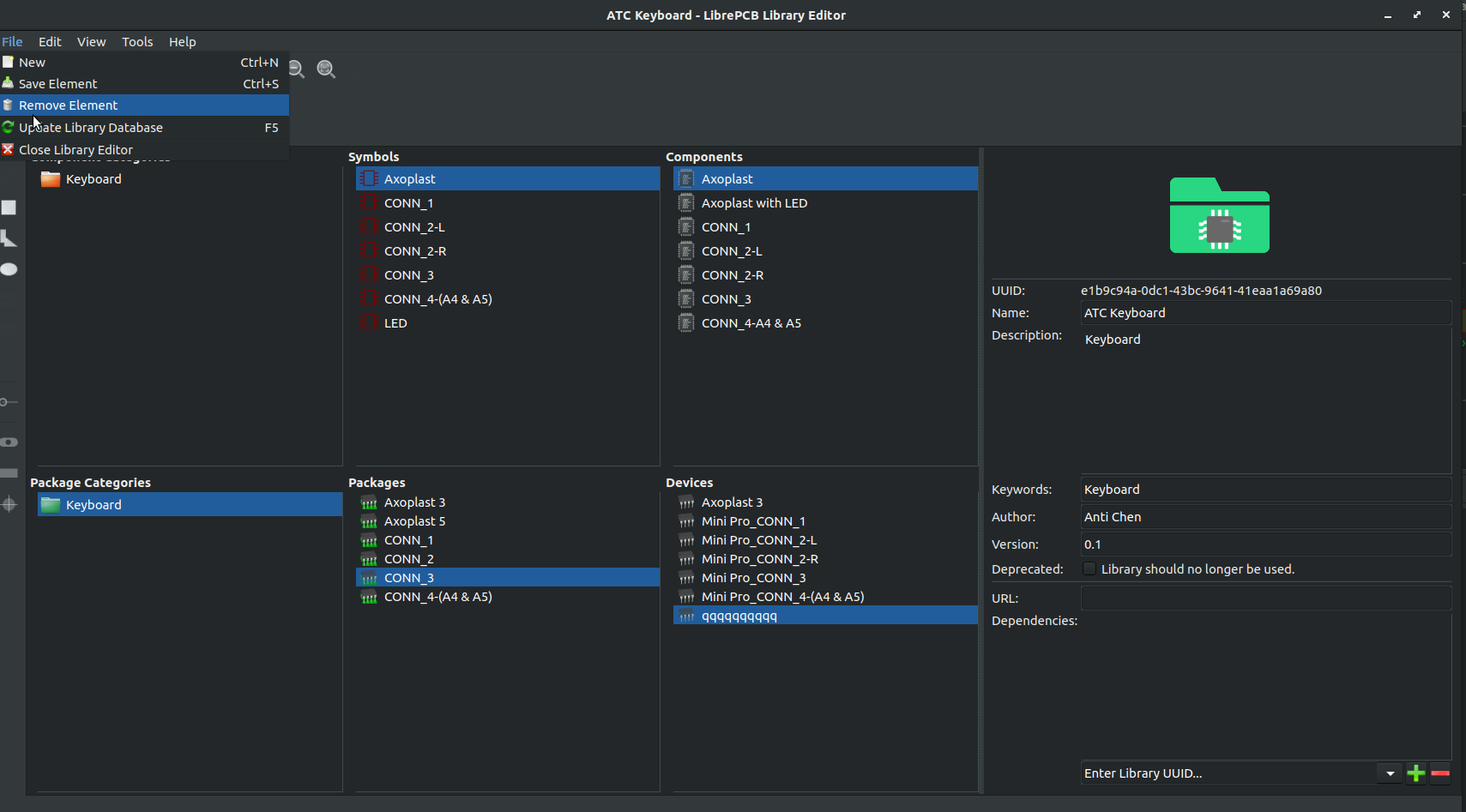Viewport: 1466px width, 812px height.
Task: Choose Save Element from the File menu
Action: point(144,83)
